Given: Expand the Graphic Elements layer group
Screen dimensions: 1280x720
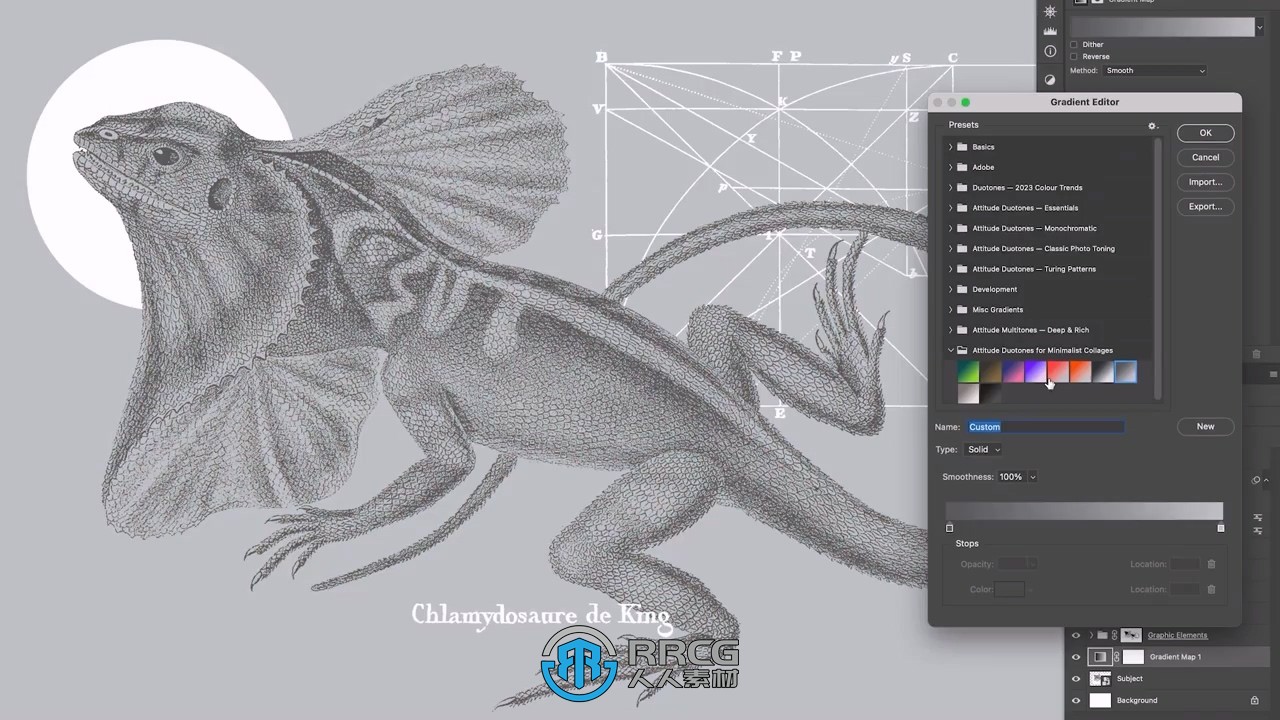Looking at the screenshot, I should pos(1091,635).
